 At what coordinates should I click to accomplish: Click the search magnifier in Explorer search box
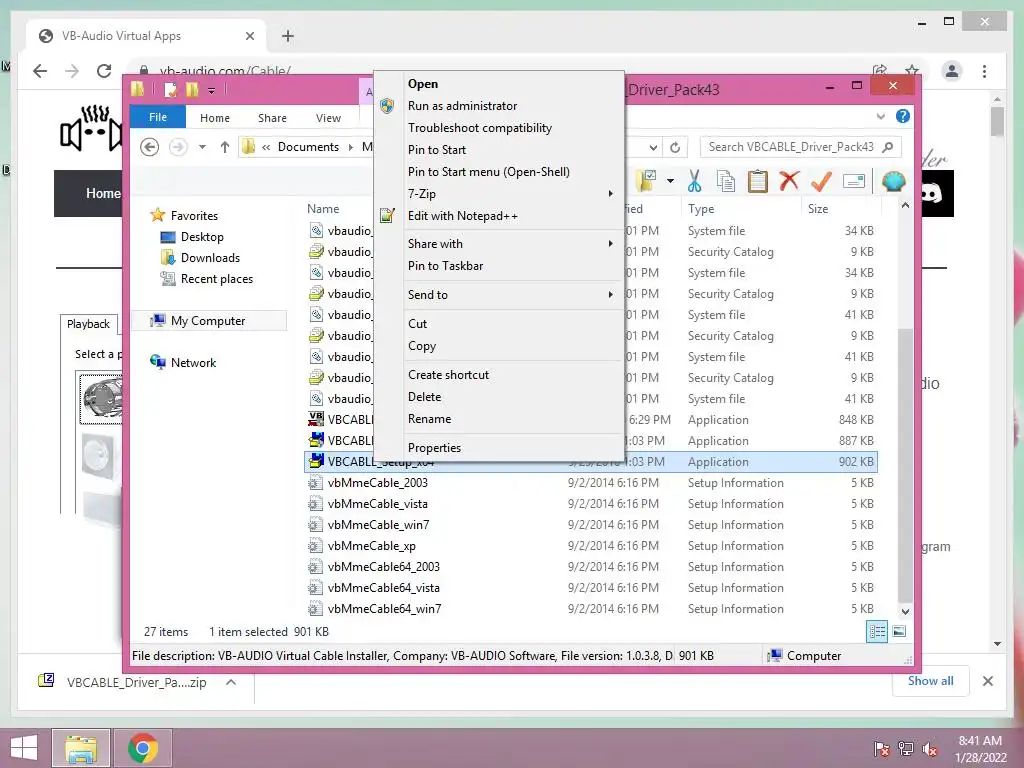tap(888, 147)
